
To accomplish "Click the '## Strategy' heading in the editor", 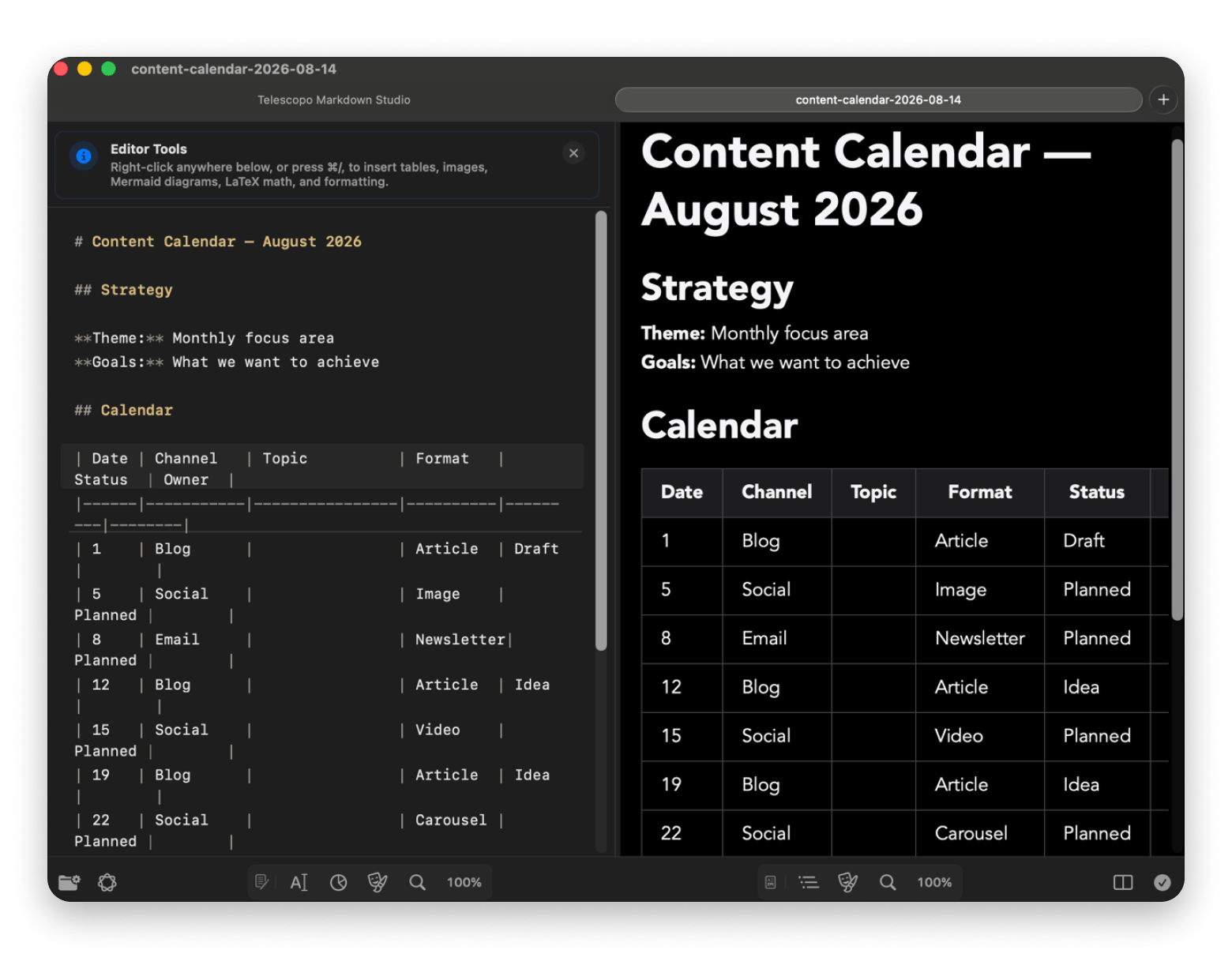I will coord(123,290).
